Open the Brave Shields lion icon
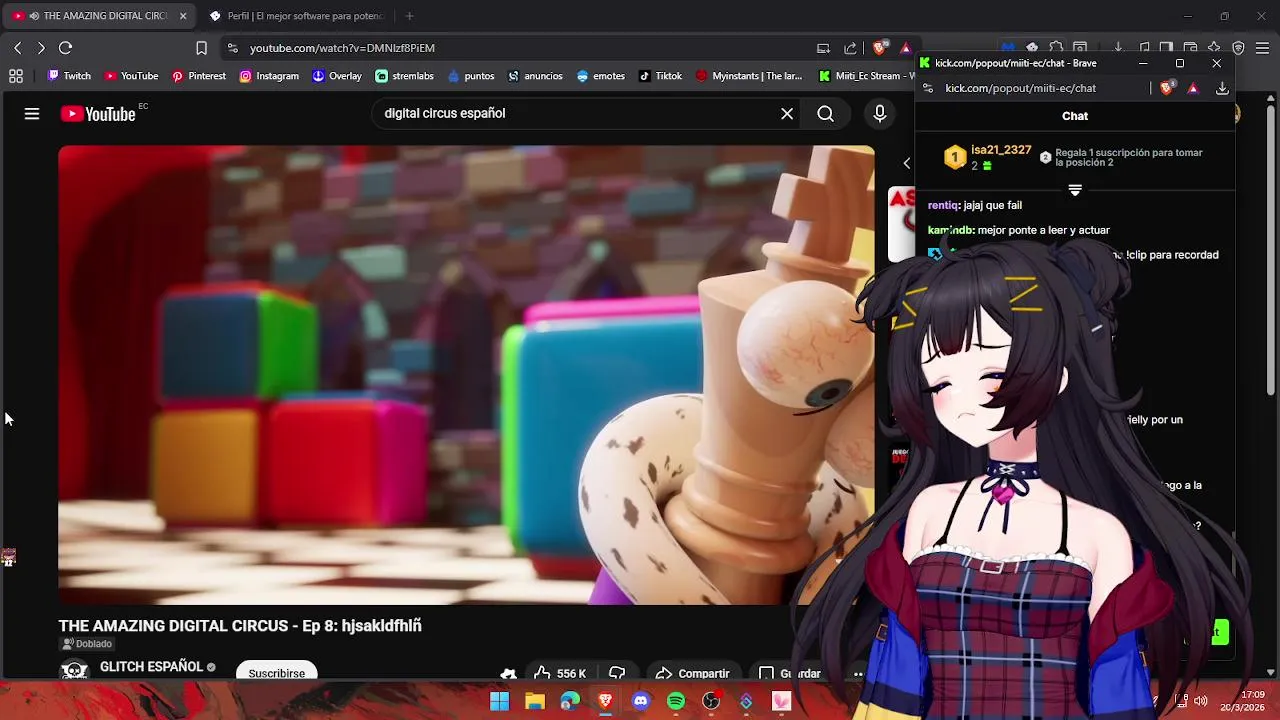Viewport: 1280px width, 720px height. click(880, 48)
